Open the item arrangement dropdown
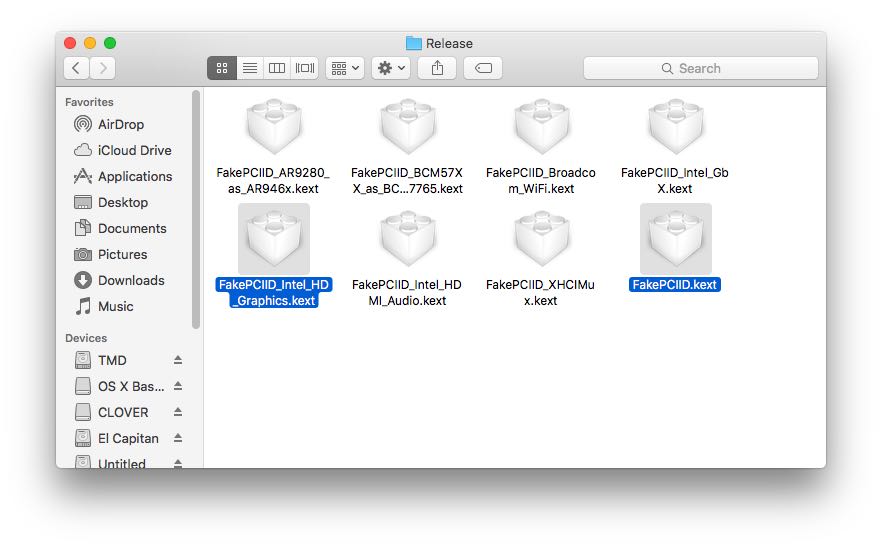This screenshot has height=548, width=882. coord(345,68)
